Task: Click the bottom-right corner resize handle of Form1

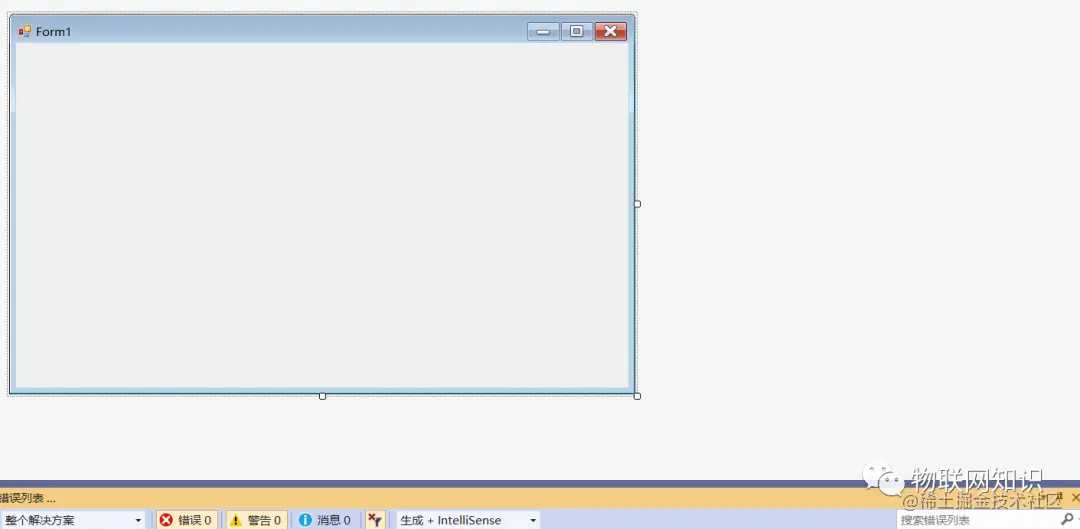Action: pyautogui.click(x=637, y=396)
